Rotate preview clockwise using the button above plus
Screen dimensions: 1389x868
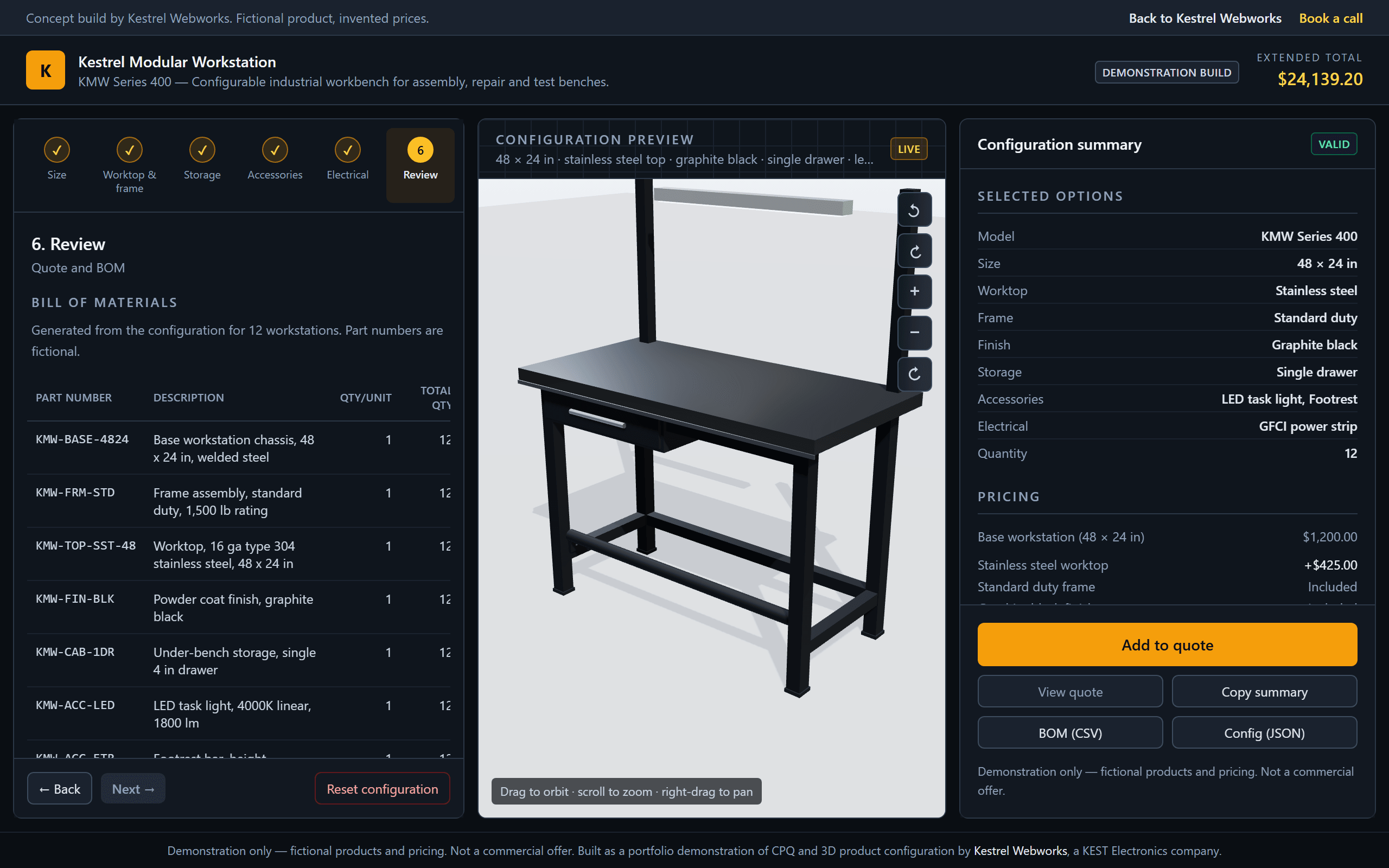914,251
